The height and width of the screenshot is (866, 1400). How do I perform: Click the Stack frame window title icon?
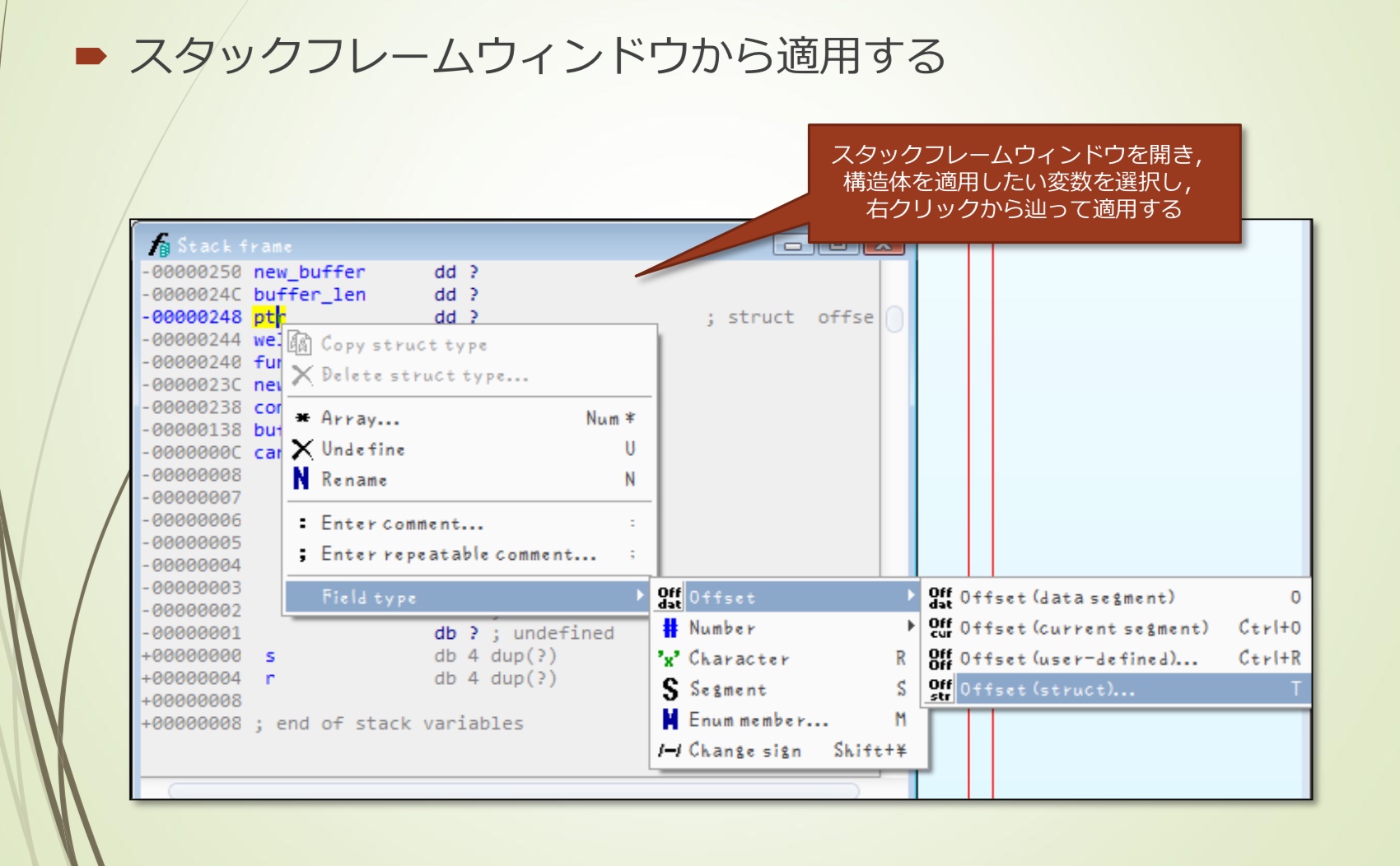[x=159, y=244]
